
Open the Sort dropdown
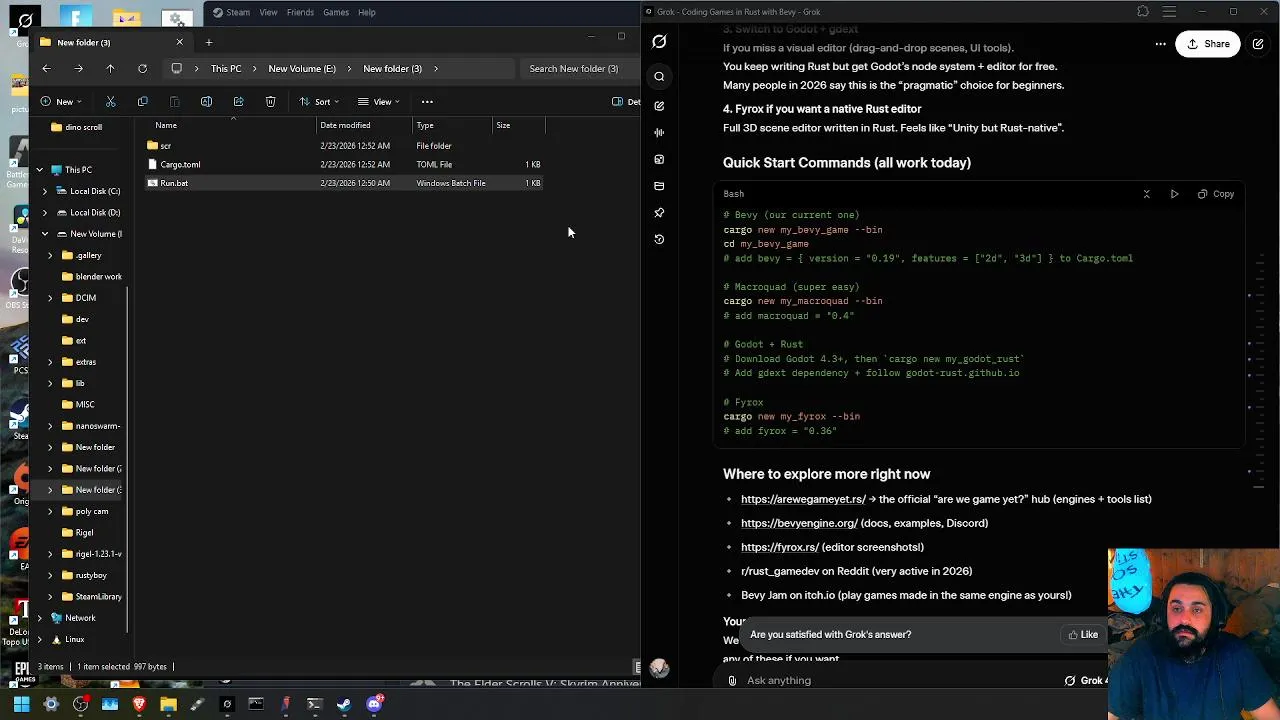319,102
